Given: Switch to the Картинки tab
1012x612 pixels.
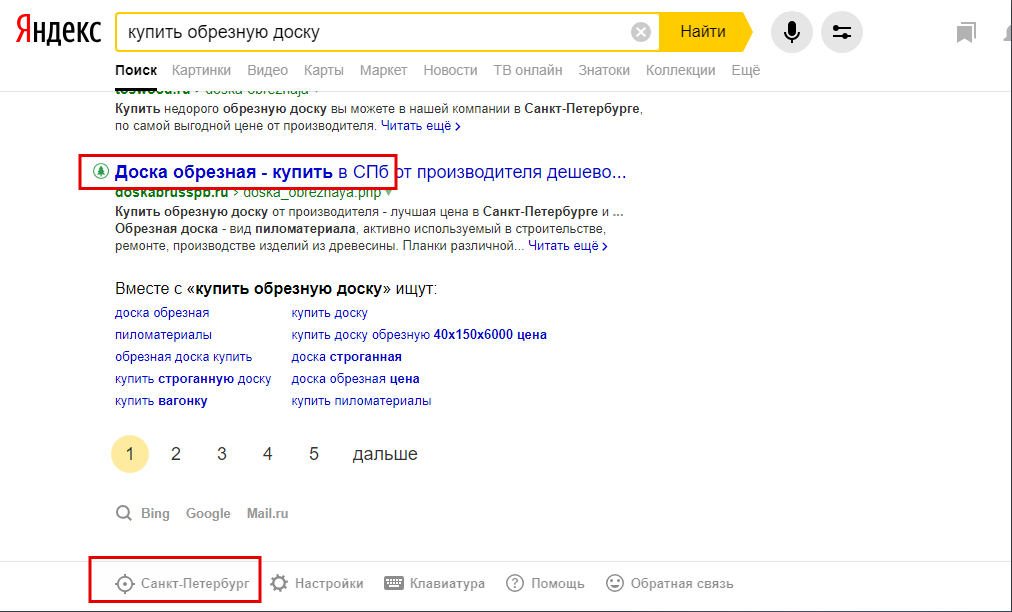Looking at the screenshot, I should pyautogui.click(x=201, y=70).
